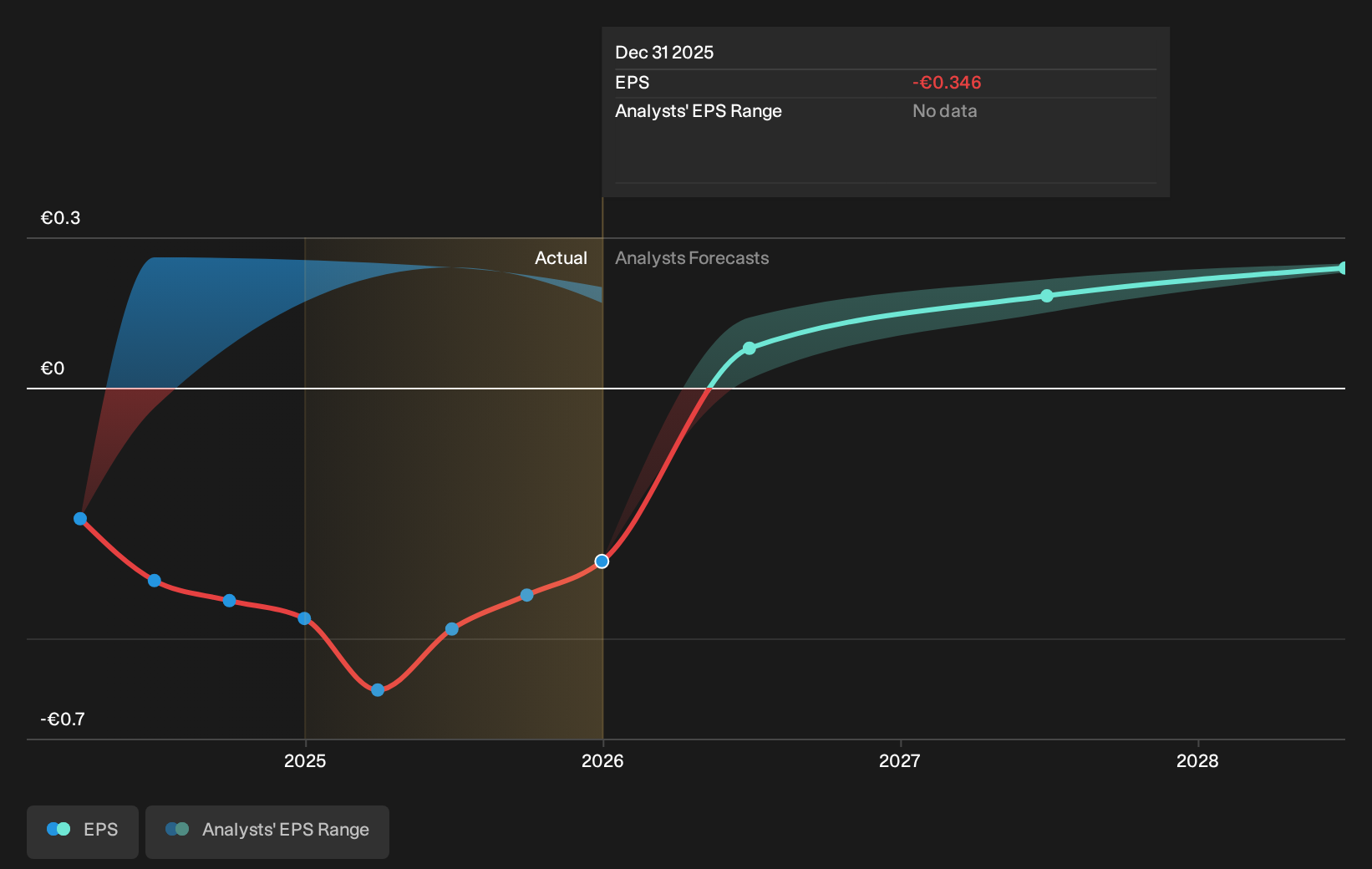Click the 2025 x-axis label

tap(305, 761)
